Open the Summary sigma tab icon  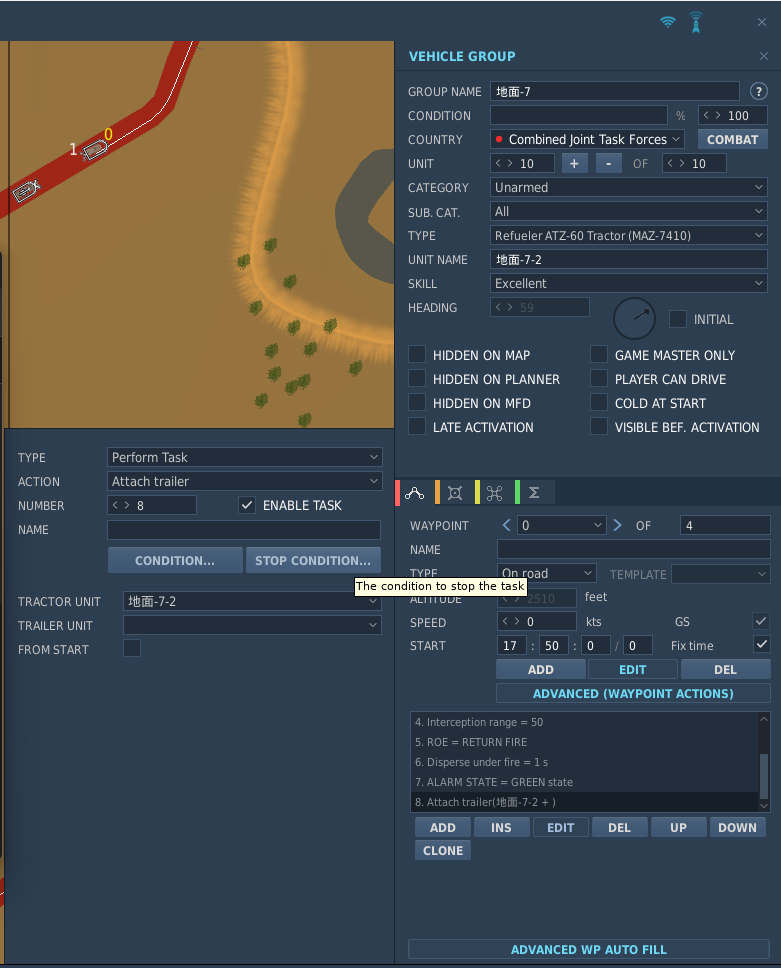[535, 493]
